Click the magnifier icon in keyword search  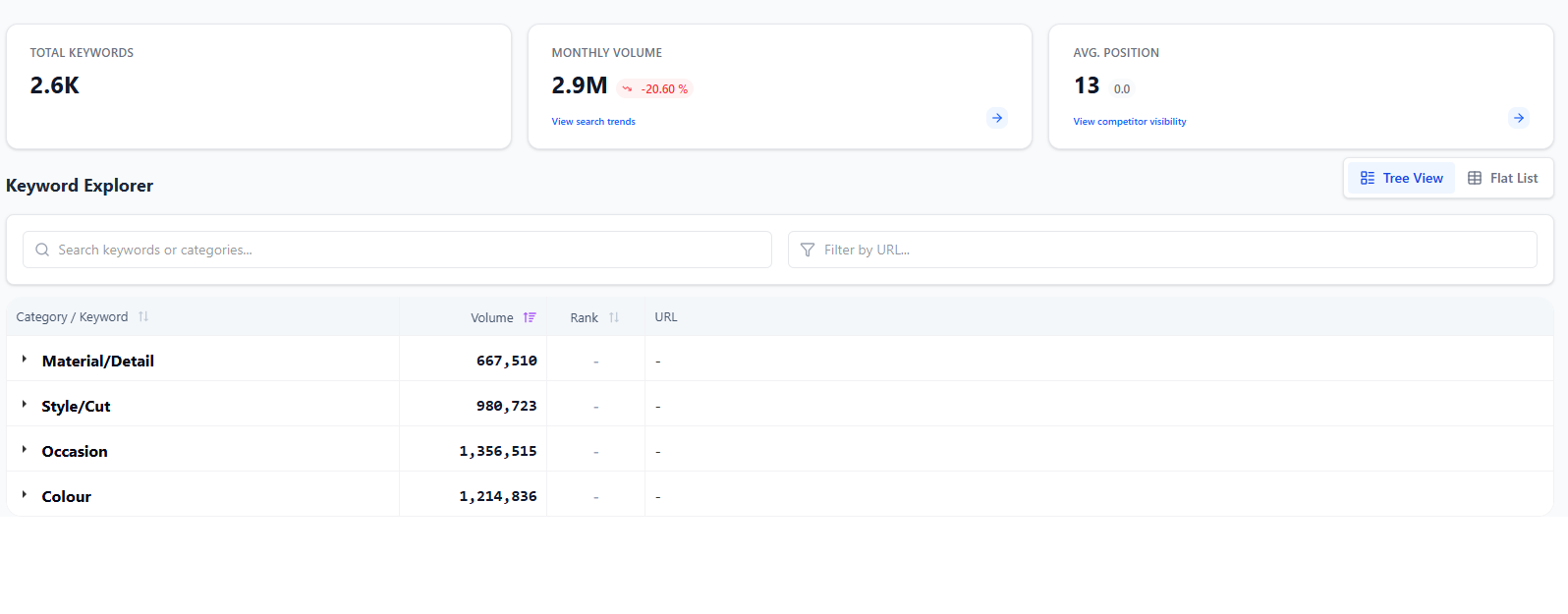(x=42, y=250)
